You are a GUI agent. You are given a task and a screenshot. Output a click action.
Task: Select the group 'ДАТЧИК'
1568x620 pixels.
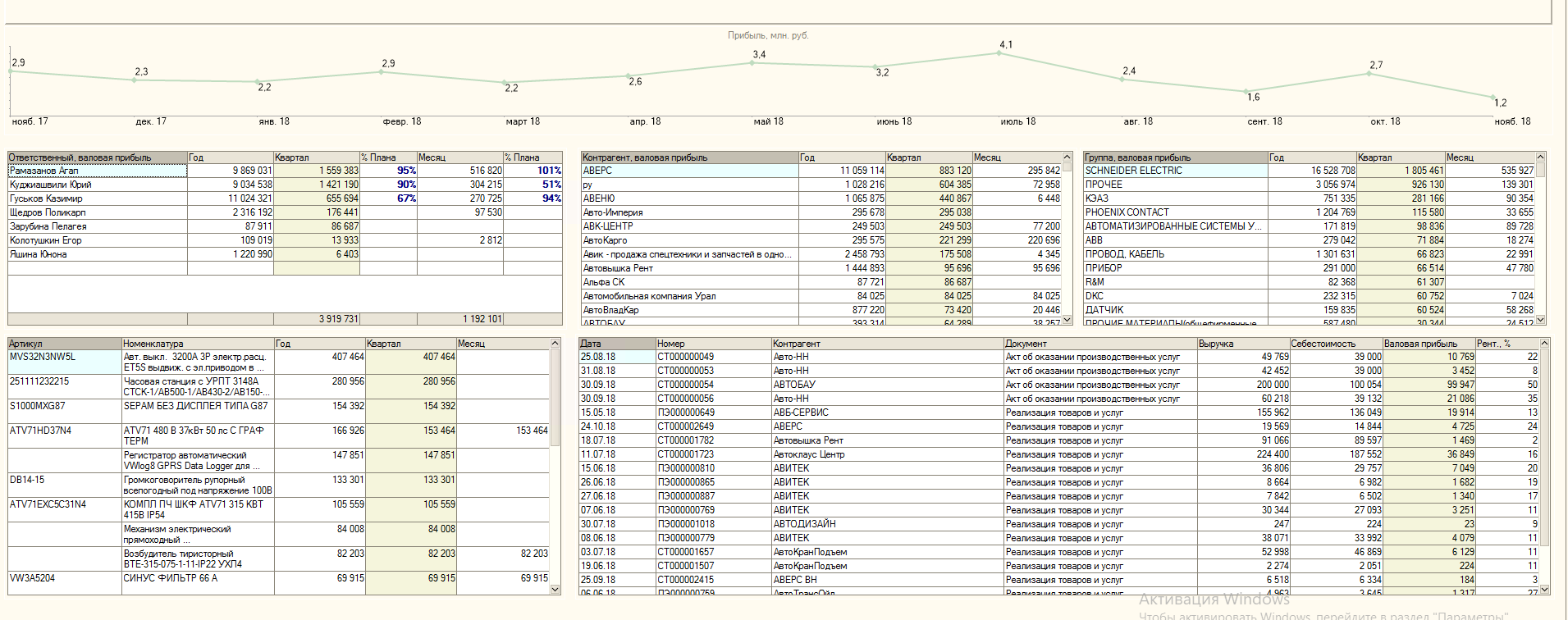click(x=1176, y=310)
